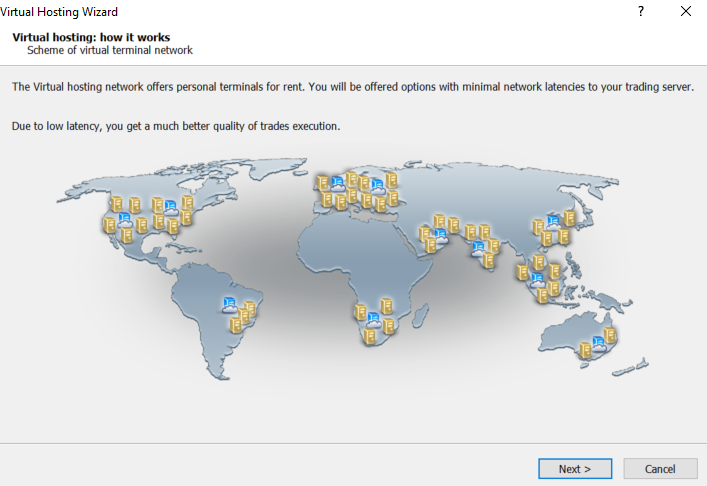Click Madagascar on the world map
This screenshot has height=486, width=707.
click(420, 315)
